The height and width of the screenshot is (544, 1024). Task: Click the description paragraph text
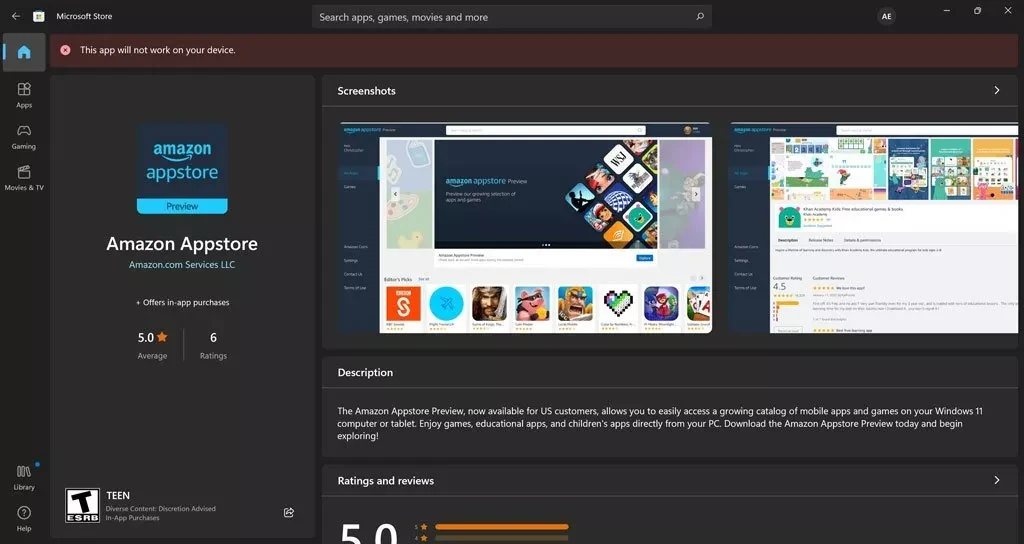(x=660, y=423)
